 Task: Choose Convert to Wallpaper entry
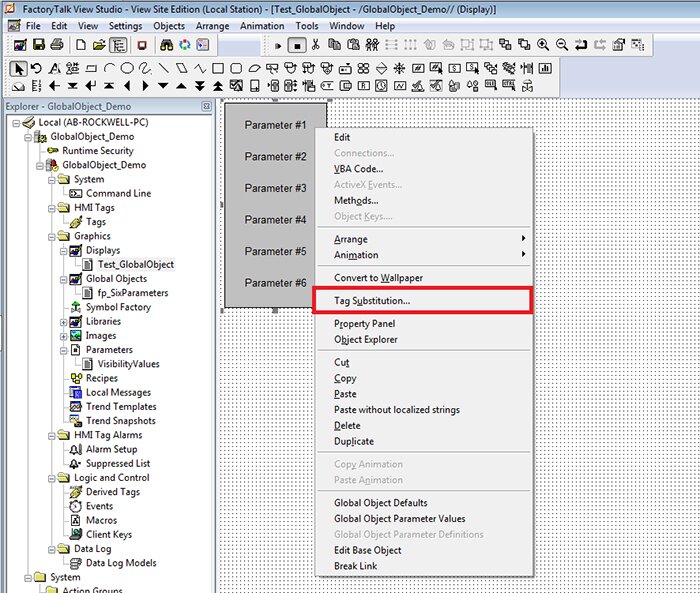click(x=423, y=278)
